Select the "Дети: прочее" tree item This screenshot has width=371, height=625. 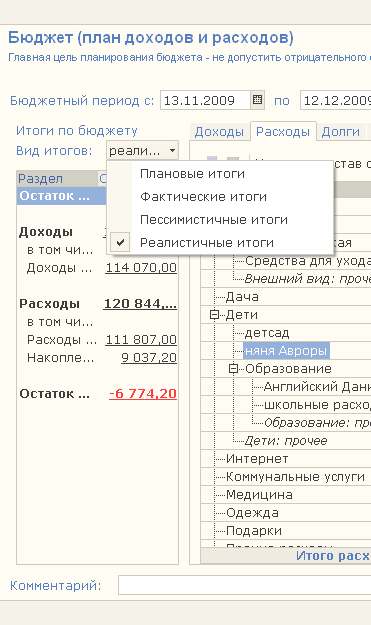(x=286, y=440)
